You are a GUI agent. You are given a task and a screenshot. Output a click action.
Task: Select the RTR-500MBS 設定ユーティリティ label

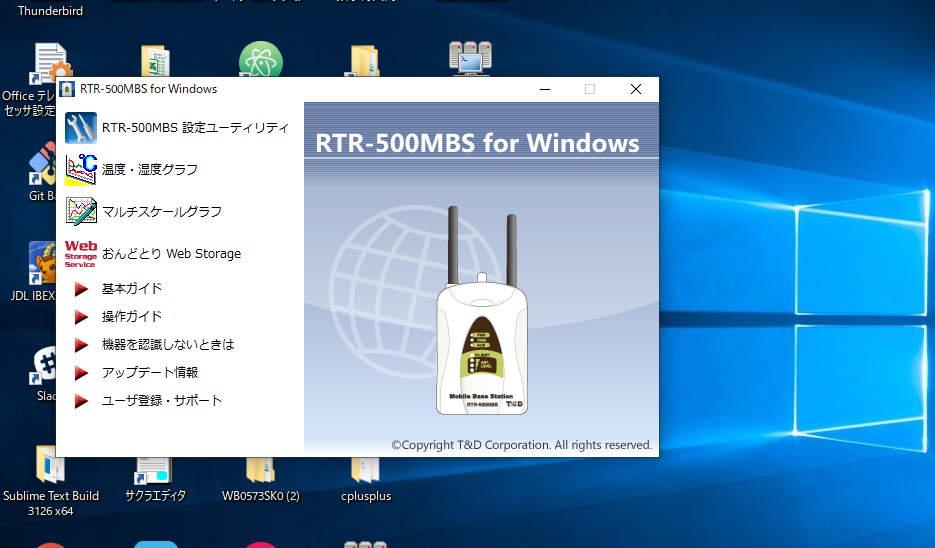pos(195,128)
